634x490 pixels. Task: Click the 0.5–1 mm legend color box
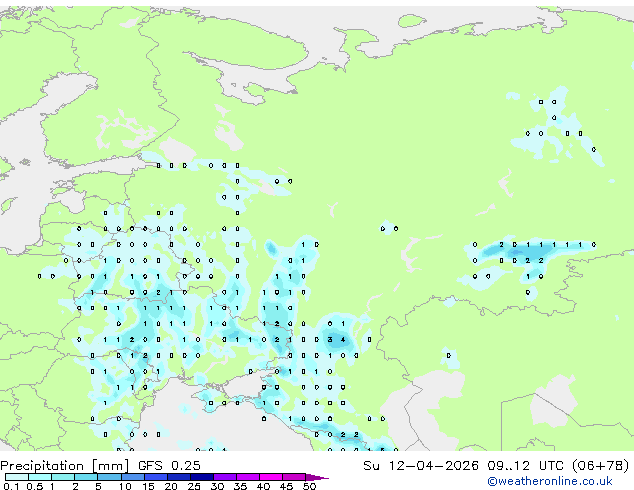click(x=40, y=477)
